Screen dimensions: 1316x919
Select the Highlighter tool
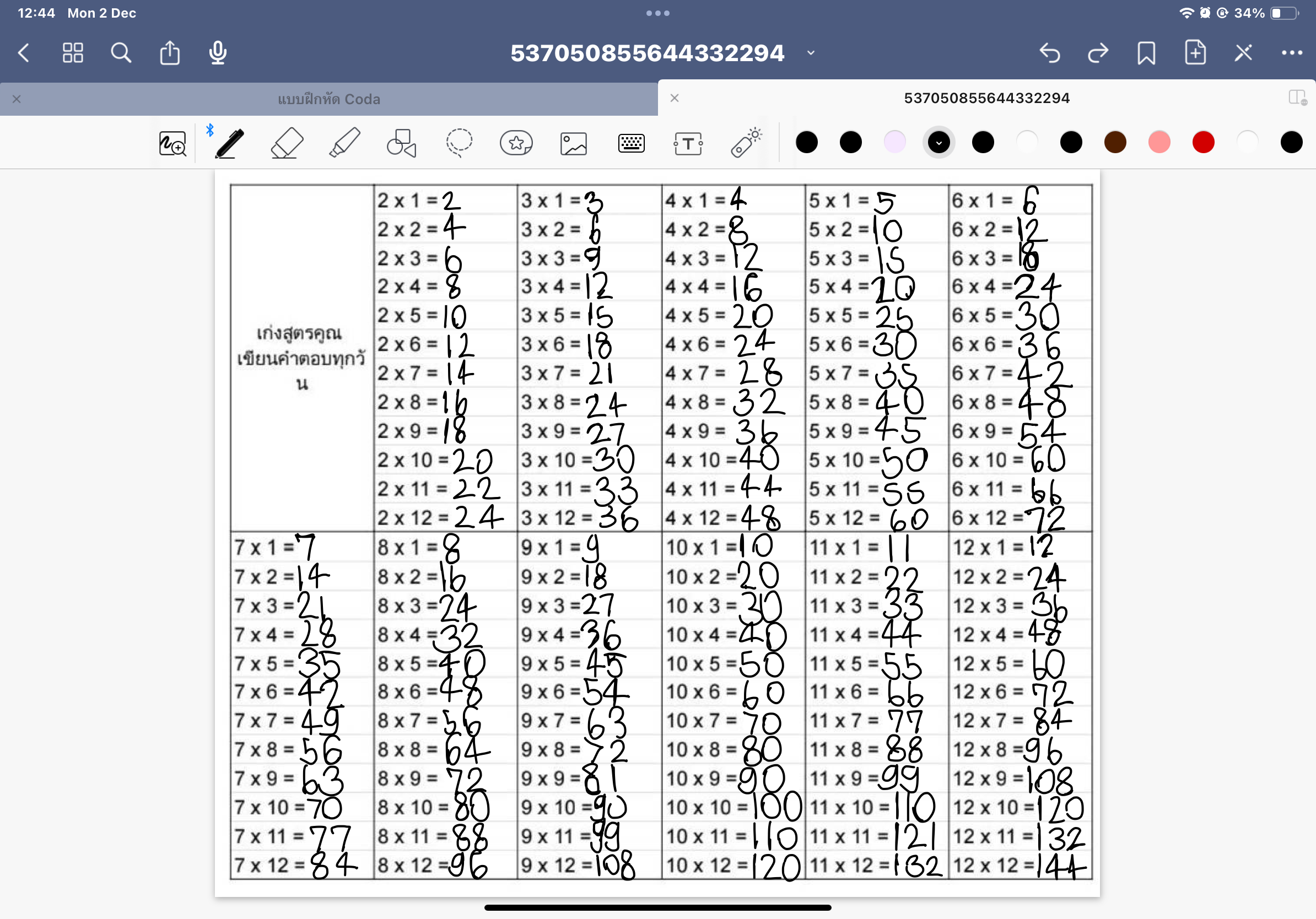click(344, 143)
